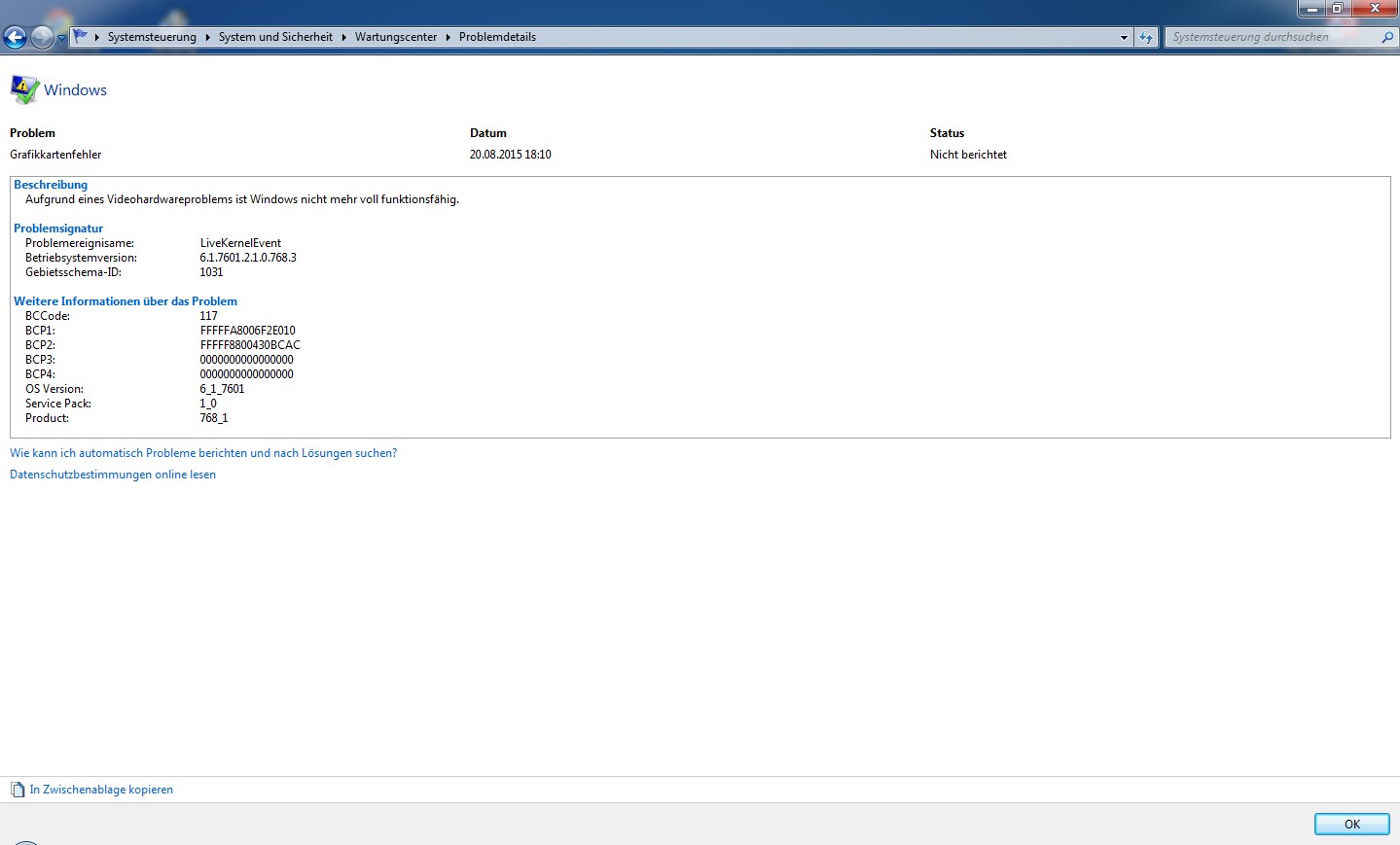Screen dimensions: 1400x845
Task: Expand arrow after Systemsteuerung breadcrumb
Action: 207,37
